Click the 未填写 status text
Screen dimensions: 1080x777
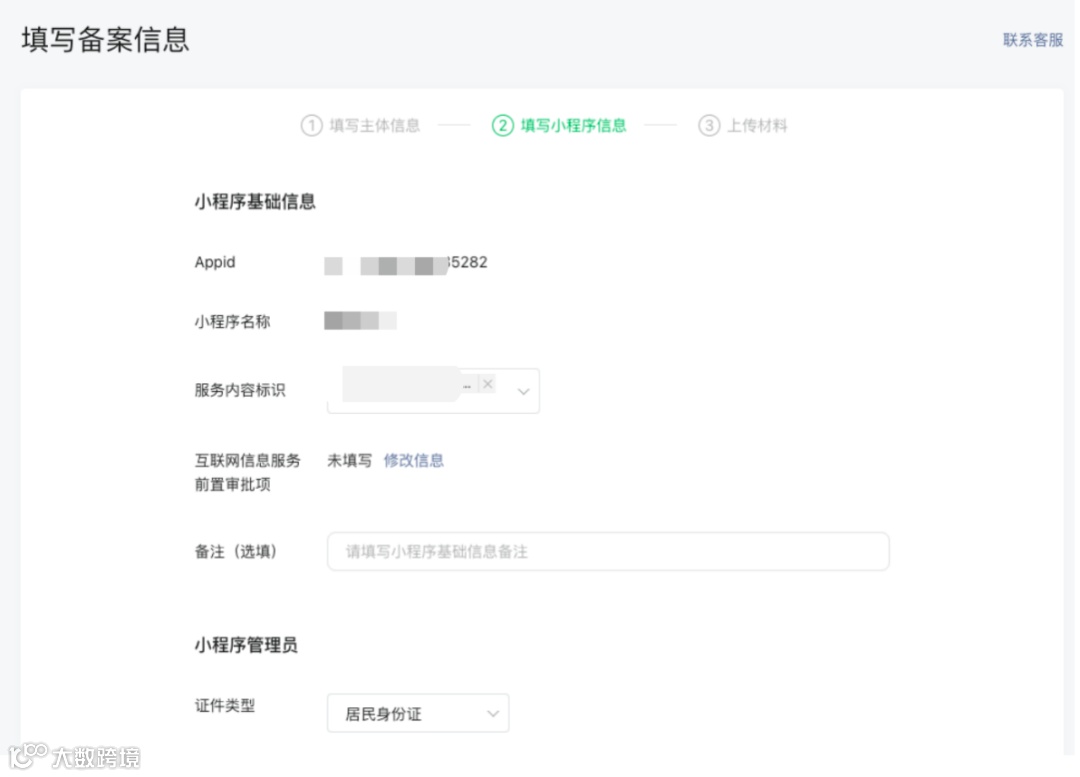pyautogui.click(x=349, y=461)
